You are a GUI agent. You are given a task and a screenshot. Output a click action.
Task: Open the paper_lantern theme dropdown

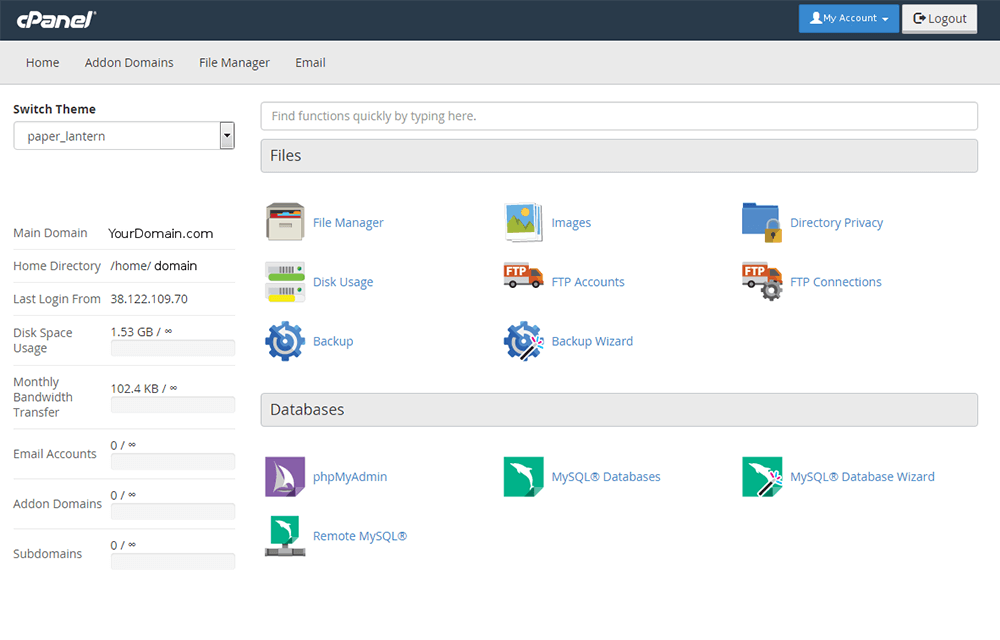[124, 136]
